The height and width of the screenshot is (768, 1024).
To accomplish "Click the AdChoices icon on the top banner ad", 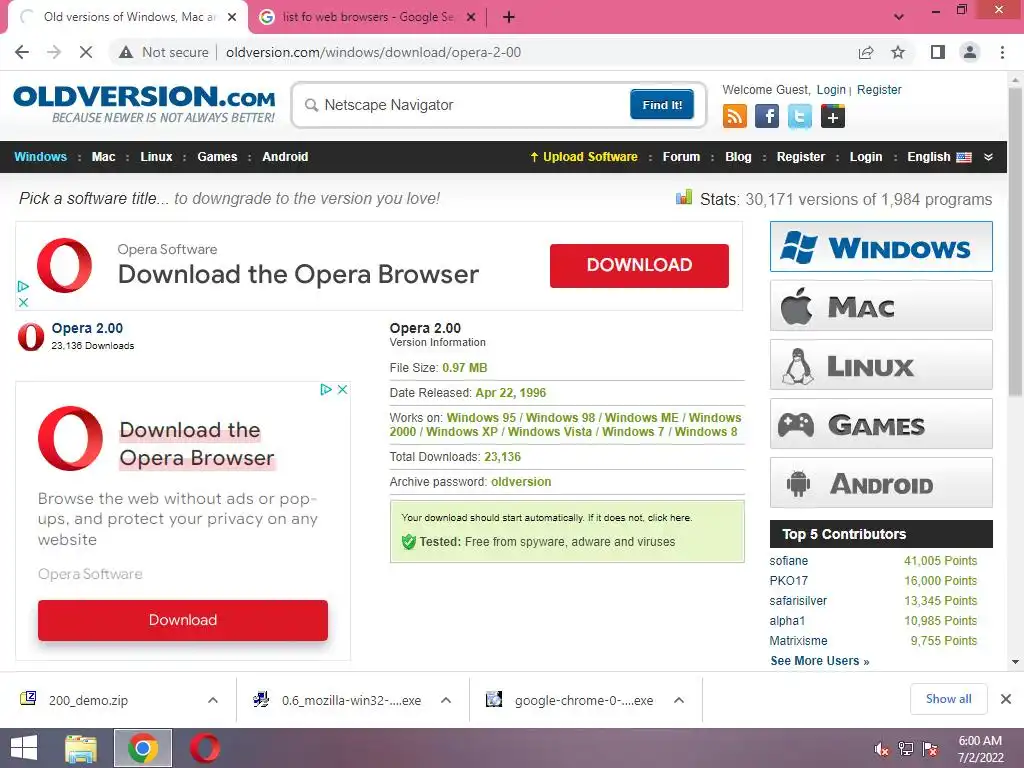I will 23,286.
